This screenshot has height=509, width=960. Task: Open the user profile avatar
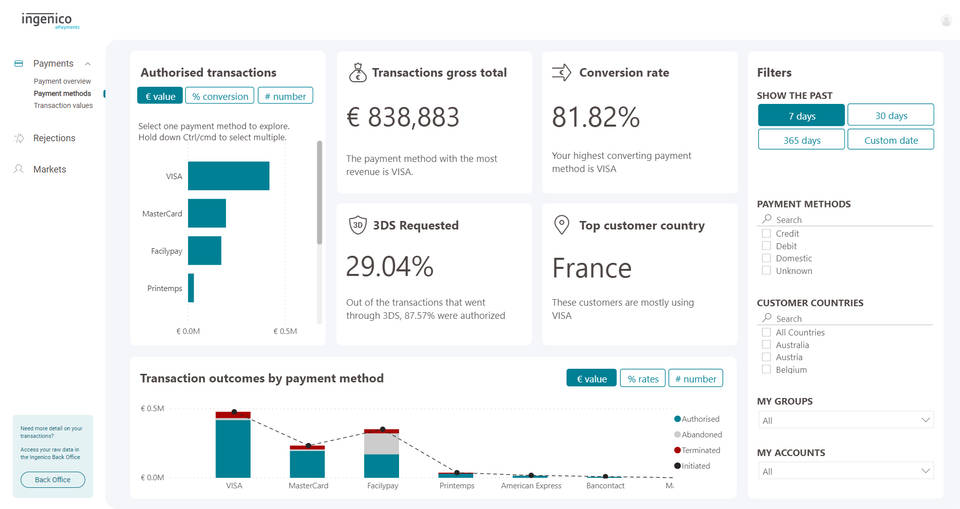947,21
